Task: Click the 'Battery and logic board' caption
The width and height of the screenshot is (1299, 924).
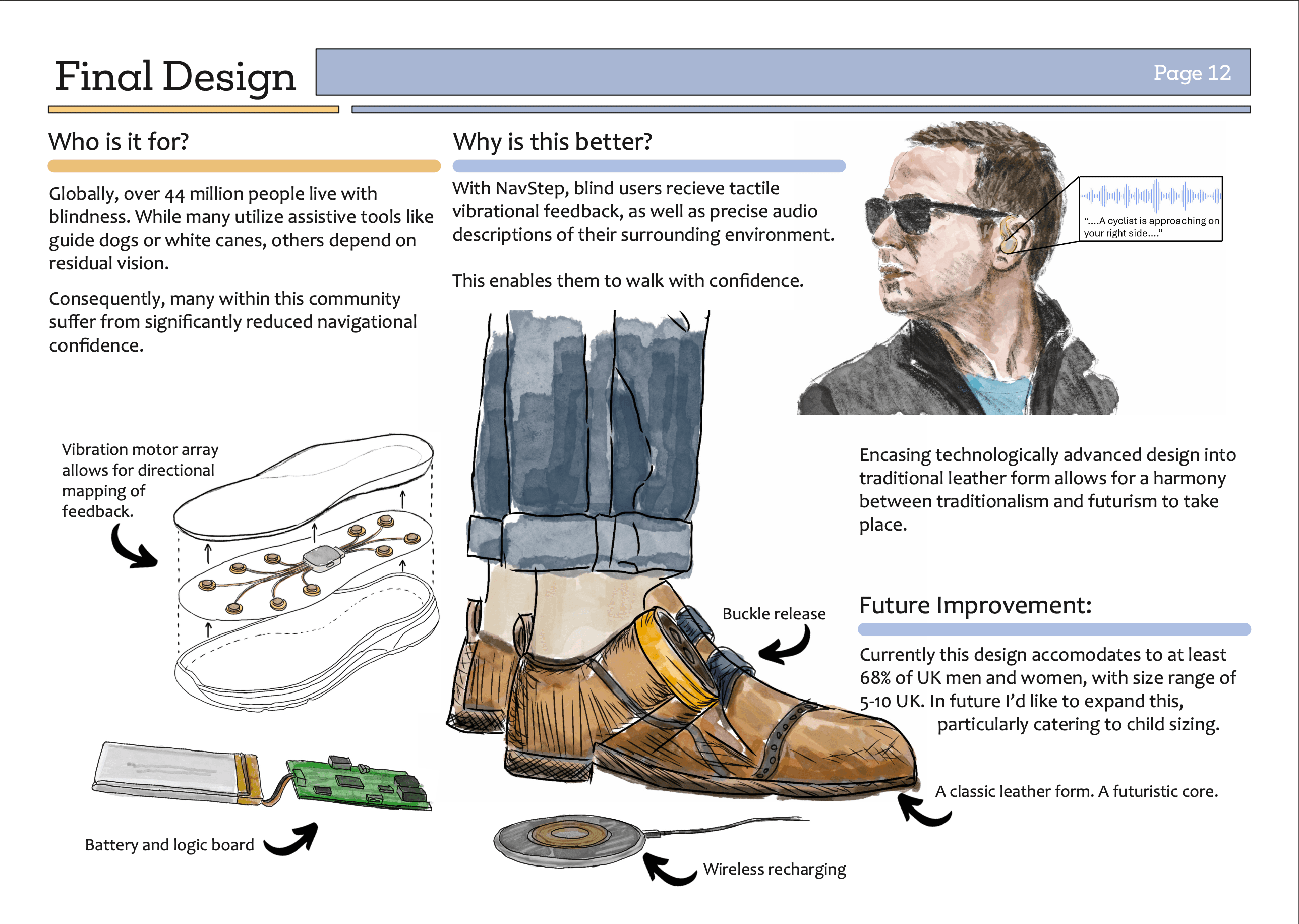Action: coord(169,845)
